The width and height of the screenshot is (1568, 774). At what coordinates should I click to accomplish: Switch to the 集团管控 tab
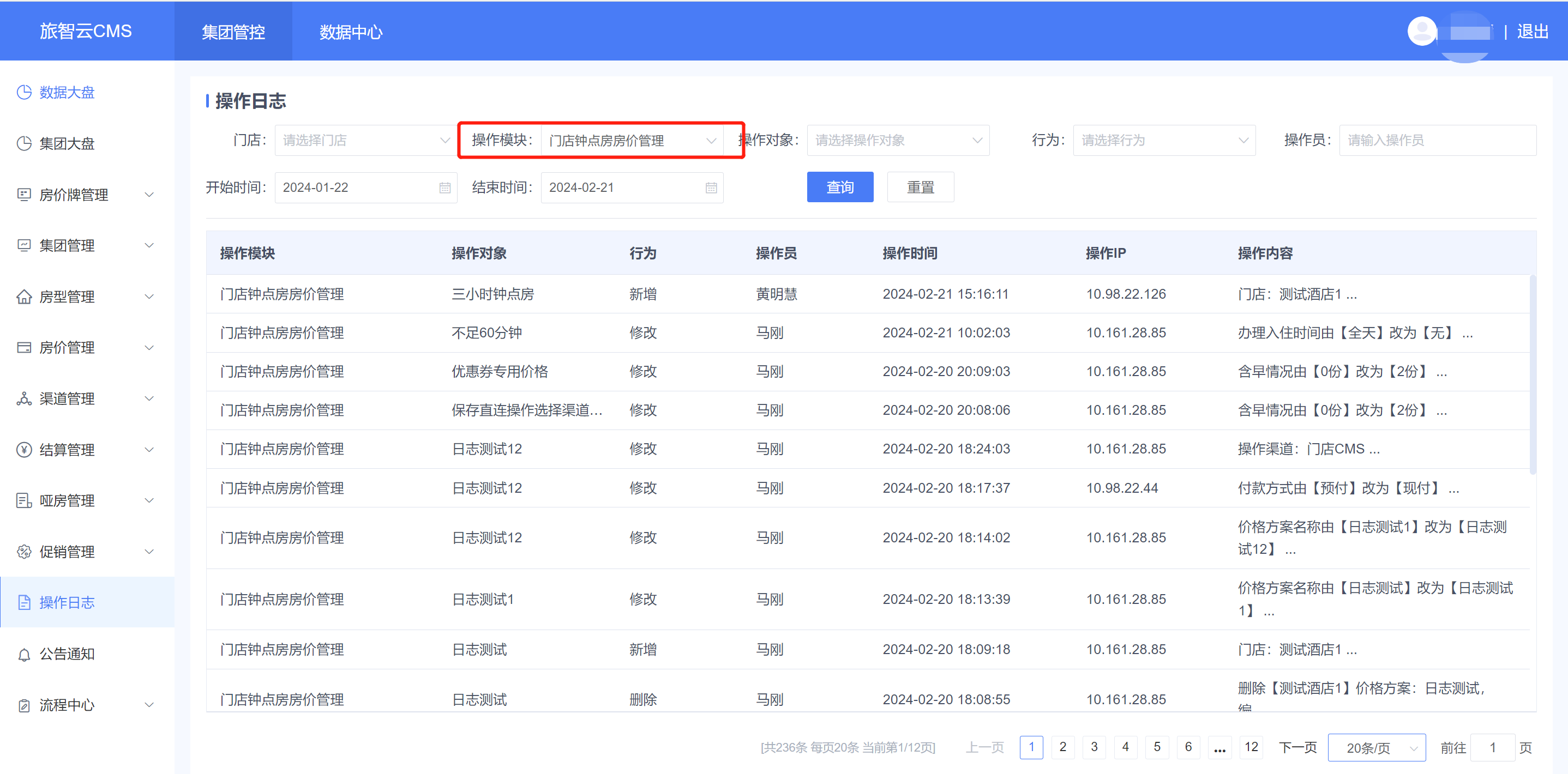pyautogui.click(x=233, y=31)
